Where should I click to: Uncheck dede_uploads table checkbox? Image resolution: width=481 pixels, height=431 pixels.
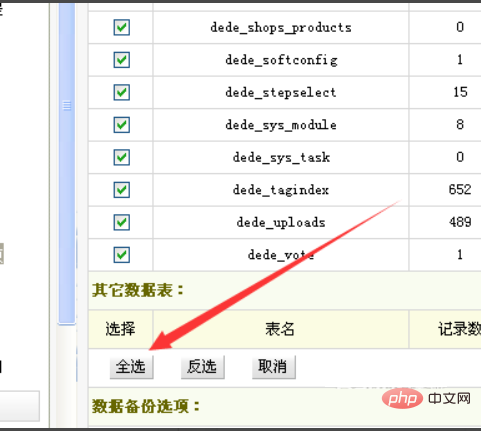point(121,222)
